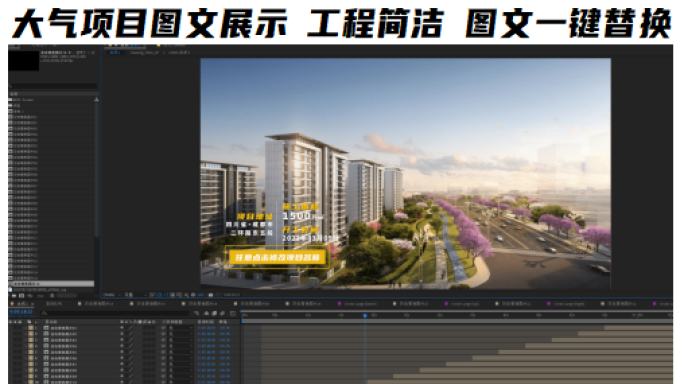Click yellow 任意点击修改项目名称 title in viewer
The image size is (684, 384).
(277, 257)
